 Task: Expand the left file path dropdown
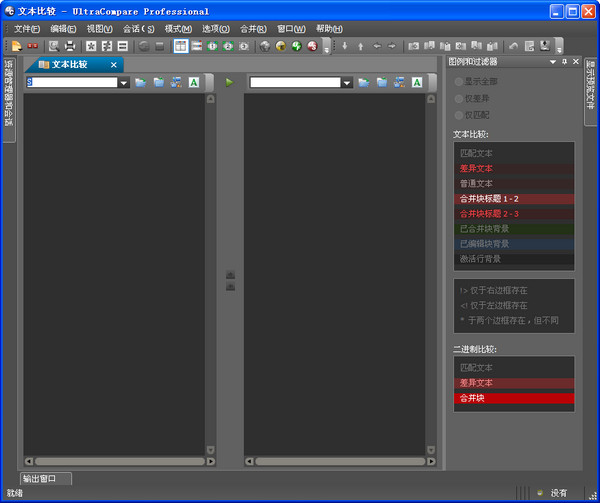pos(124,82)
